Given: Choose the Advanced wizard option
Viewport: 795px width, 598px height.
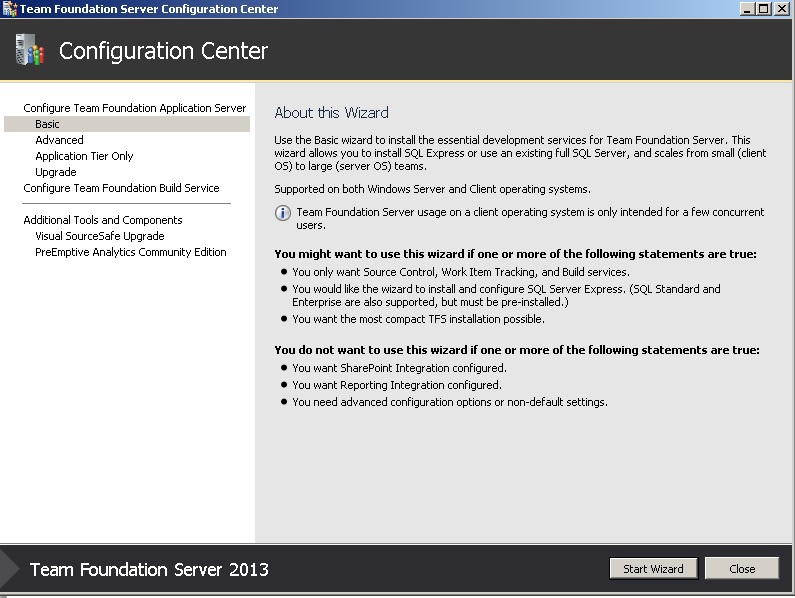Looking at the screenshot, I should [59, 140].
